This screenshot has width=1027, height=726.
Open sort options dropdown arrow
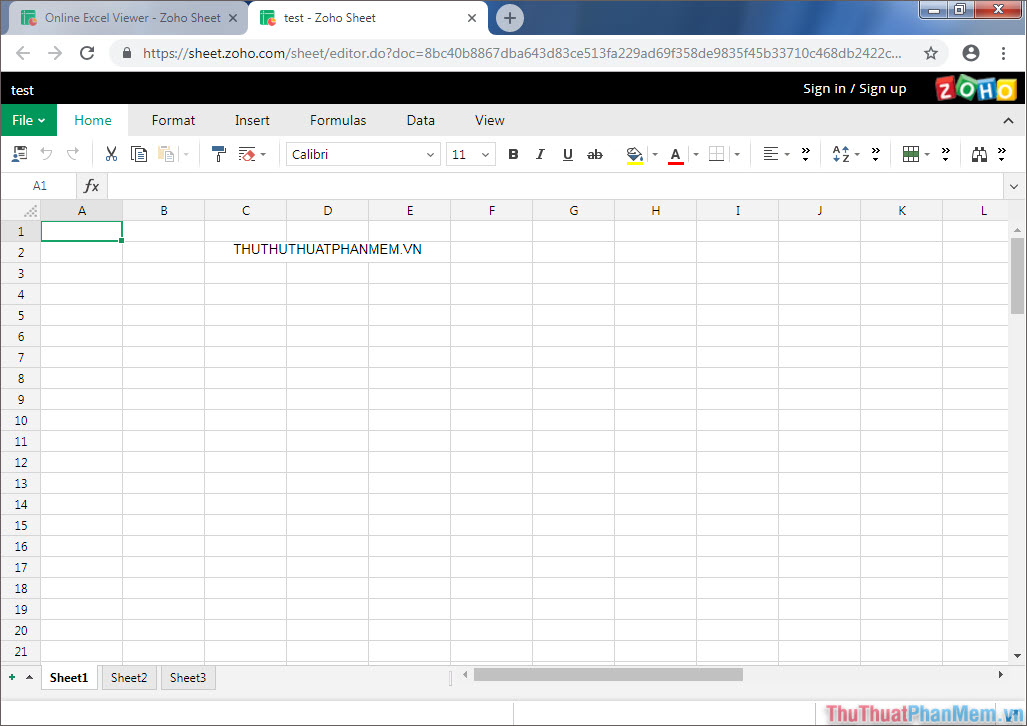click(857, 155)
